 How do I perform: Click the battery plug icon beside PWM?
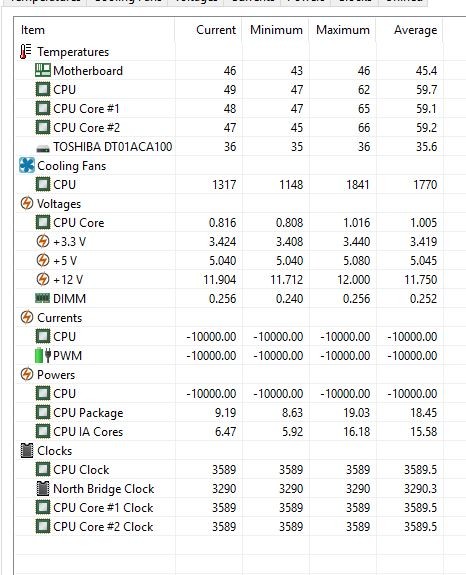[x=43, y=355]
